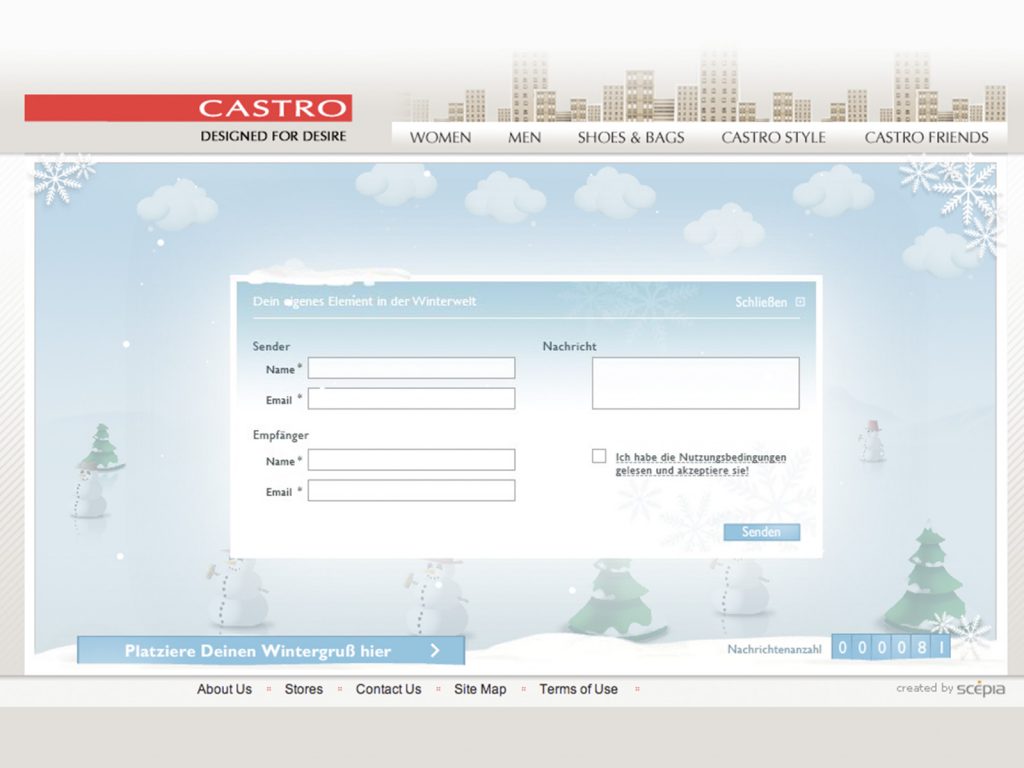Click the scepia creator logo
The width and height of the screenshot is (1024, 768).
(x=981, y=688)
